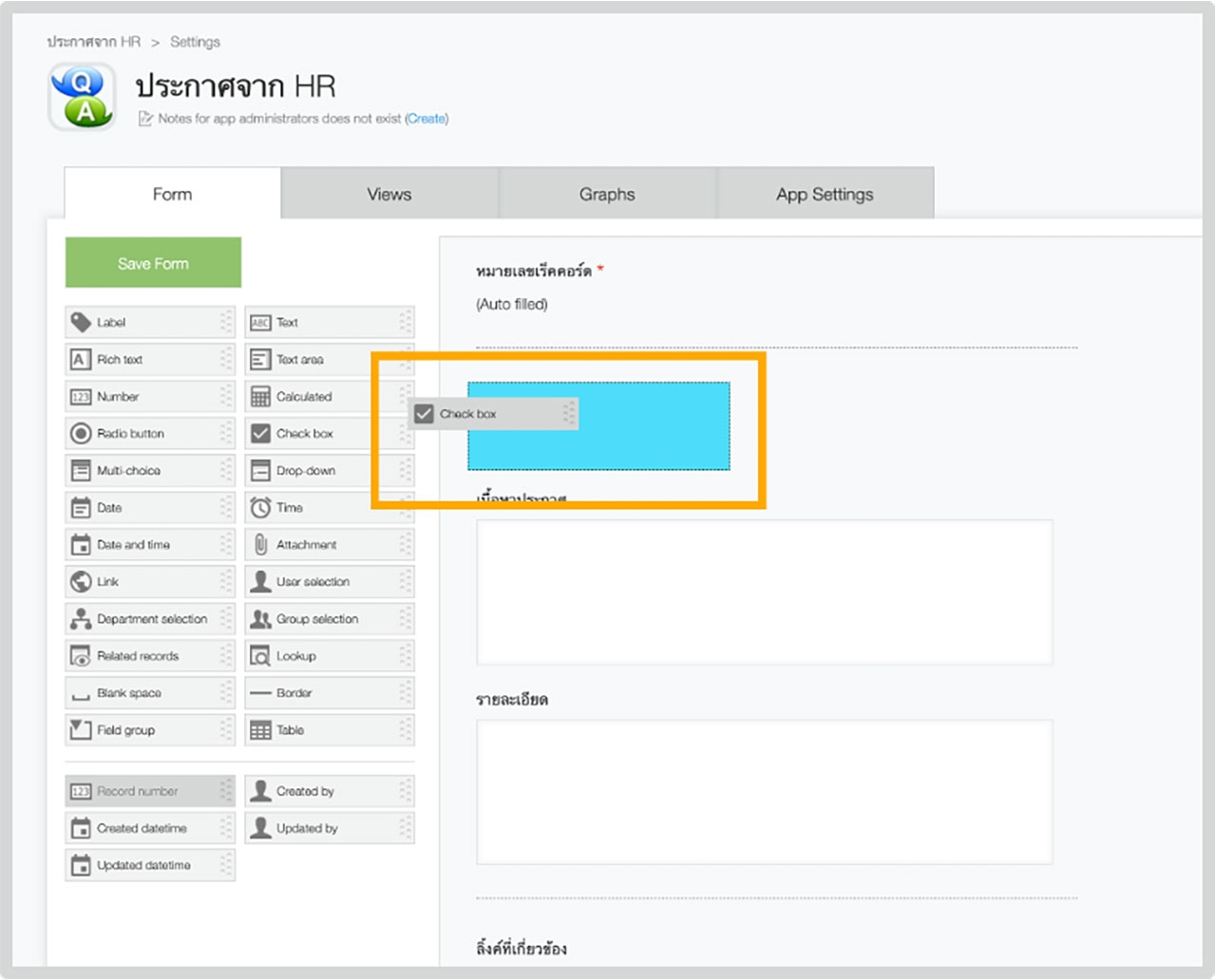Select the Link globe icon
This screenshot has height=980, width=1216.
tap(81, 582)
